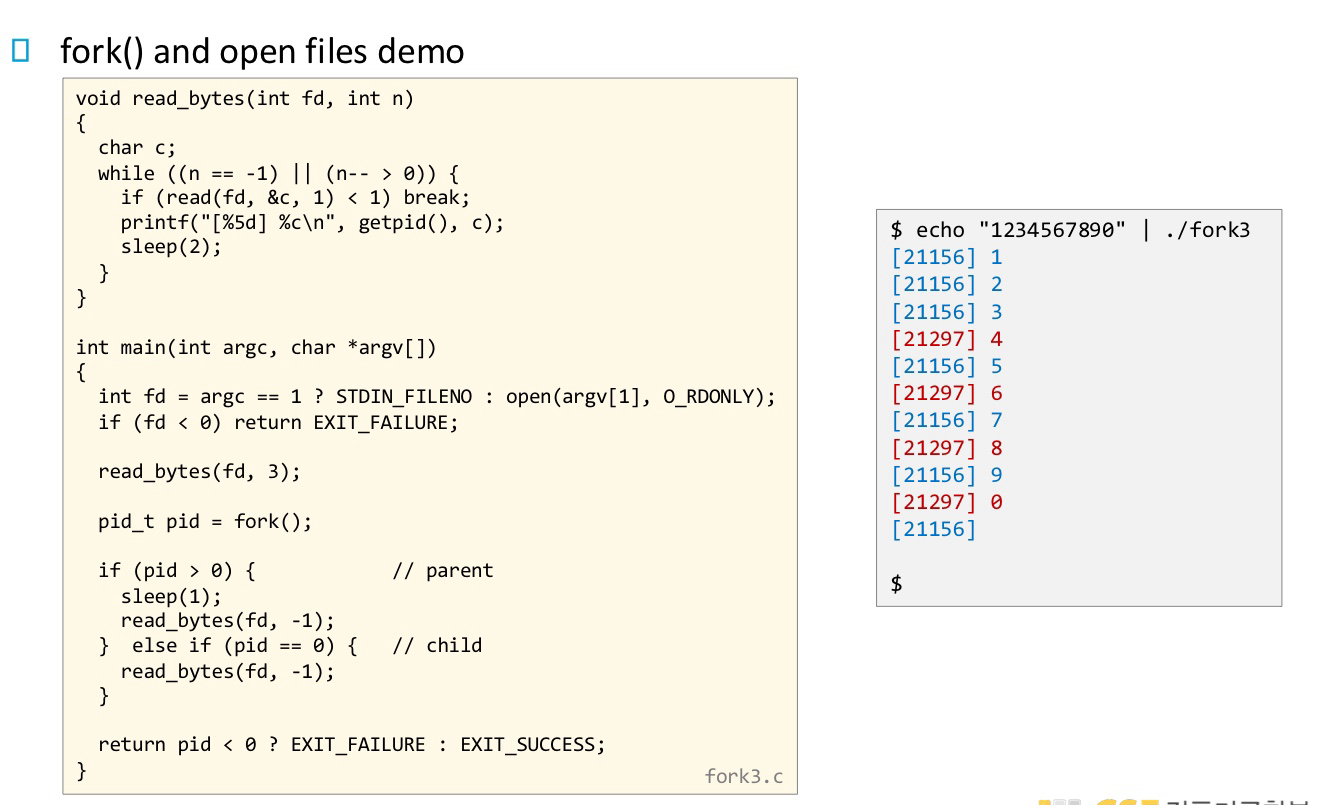The height and width of the screenshot is (805, 1325).
Task: Click the "pid_t pid = fork();" line
Action: tap(205, 521)
